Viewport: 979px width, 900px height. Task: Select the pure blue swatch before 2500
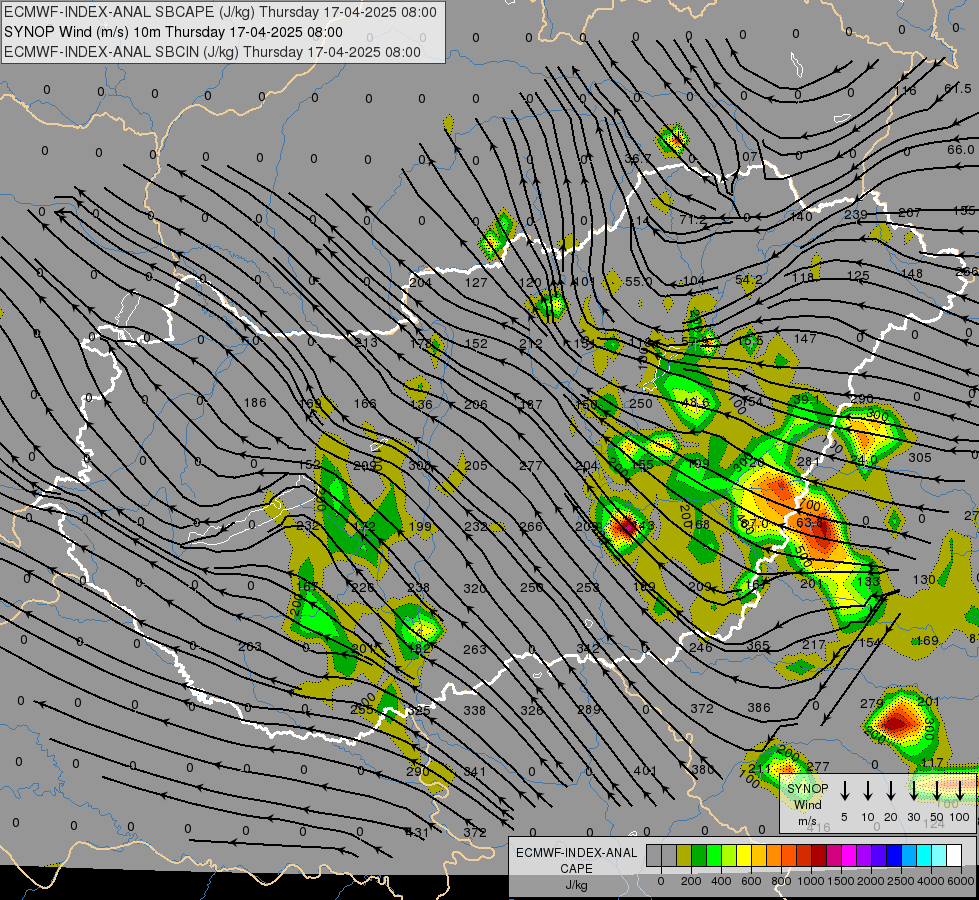pyautogui.click(x=893, y=856)
